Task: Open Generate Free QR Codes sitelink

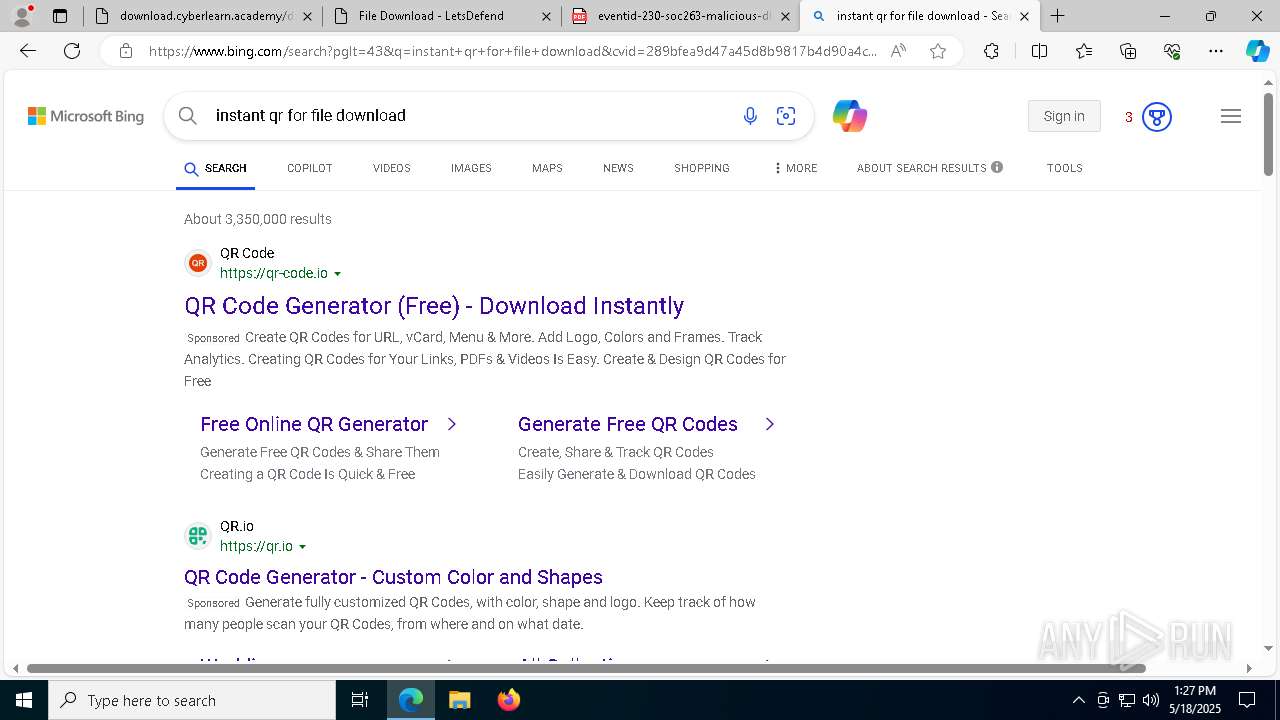Action: [x=628, y=424]
